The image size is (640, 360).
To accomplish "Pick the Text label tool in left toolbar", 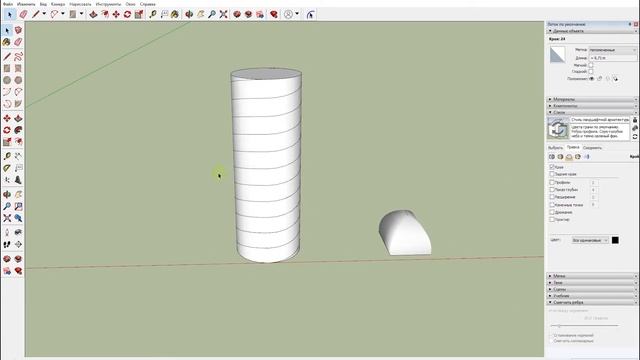I will pos(18,168).
